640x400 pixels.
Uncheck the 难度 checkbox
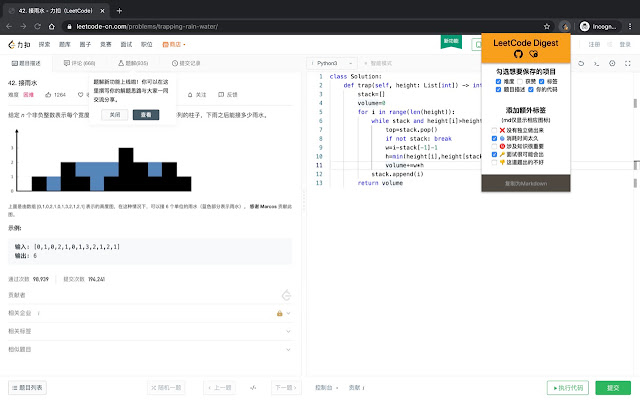(498, 82)
